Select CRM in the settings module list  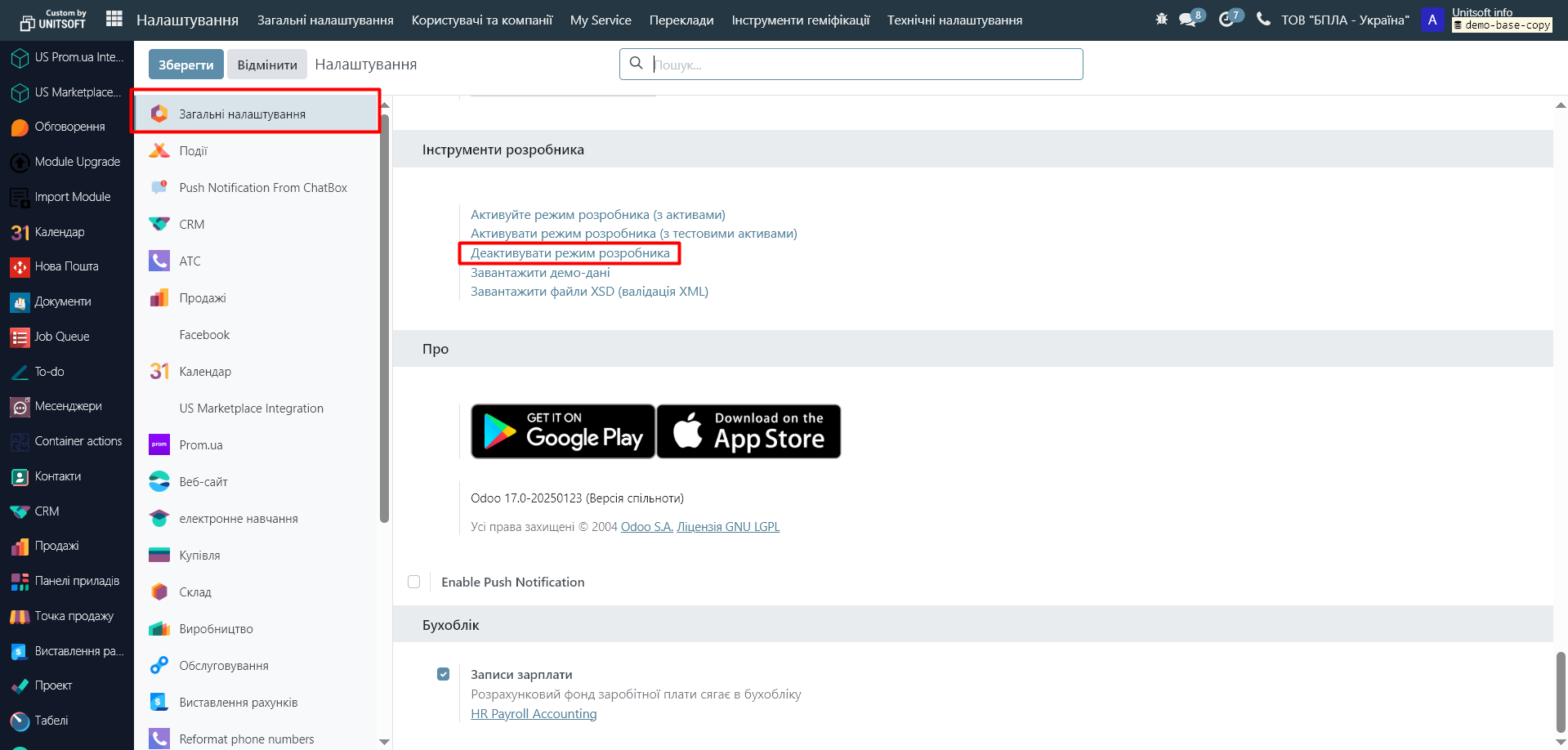[192, 225]
